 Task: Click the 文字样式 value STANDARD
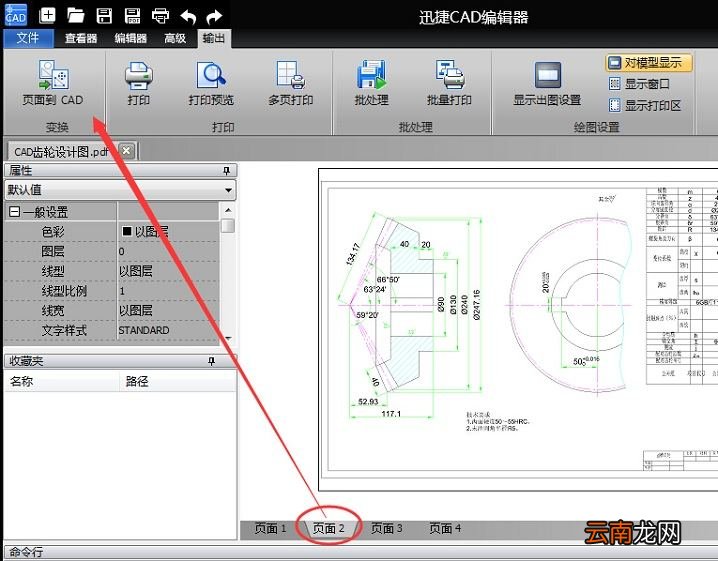(x=168, y=330)
